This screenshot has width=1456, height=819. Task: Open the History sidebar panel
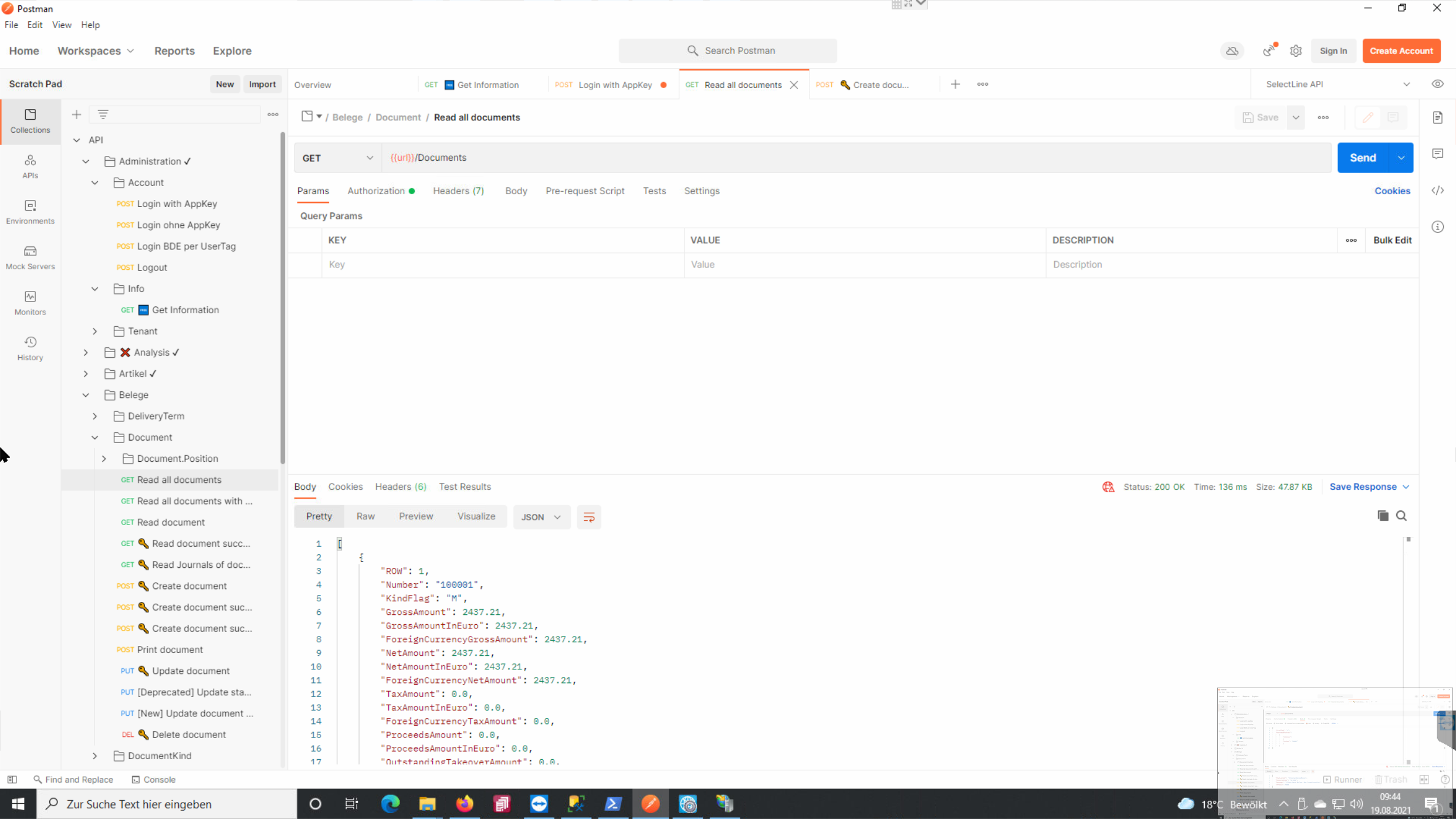[30, 347]
